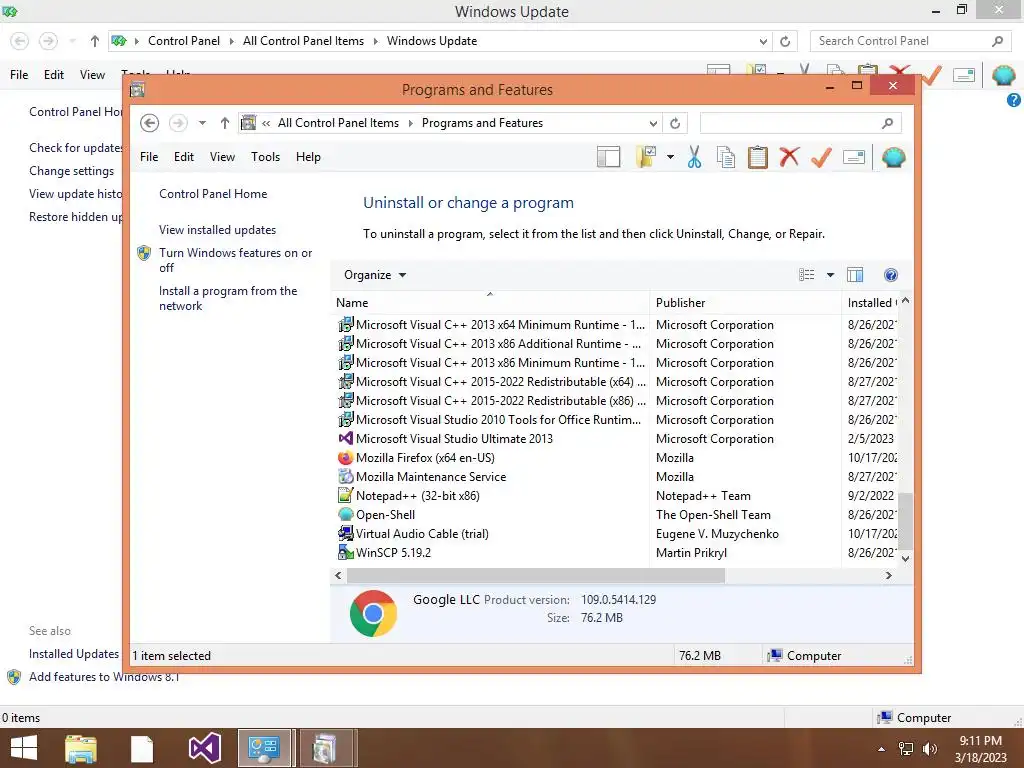Click the horizontal scrollbar of program list
The height and width of the screenshot is (768, 1024).
(536, 575)
